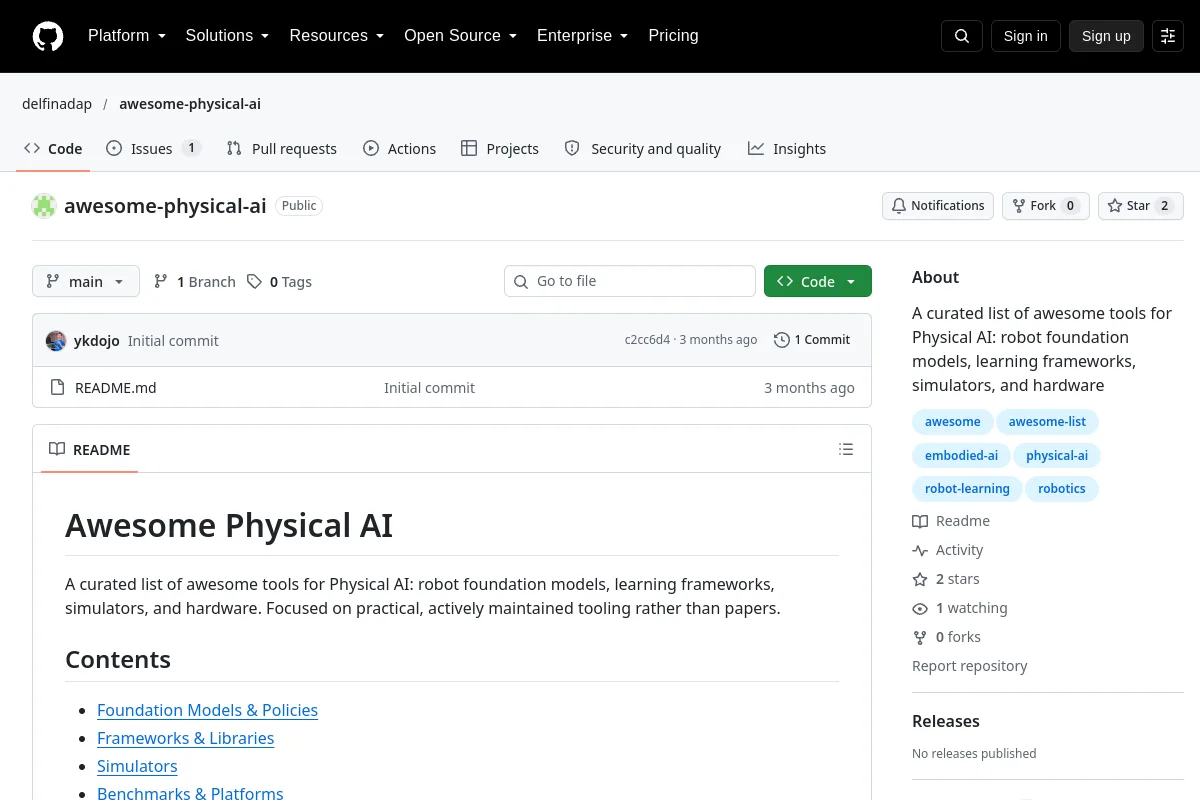Jump to Foundation Models & Policies section

[x=207, y=710]
